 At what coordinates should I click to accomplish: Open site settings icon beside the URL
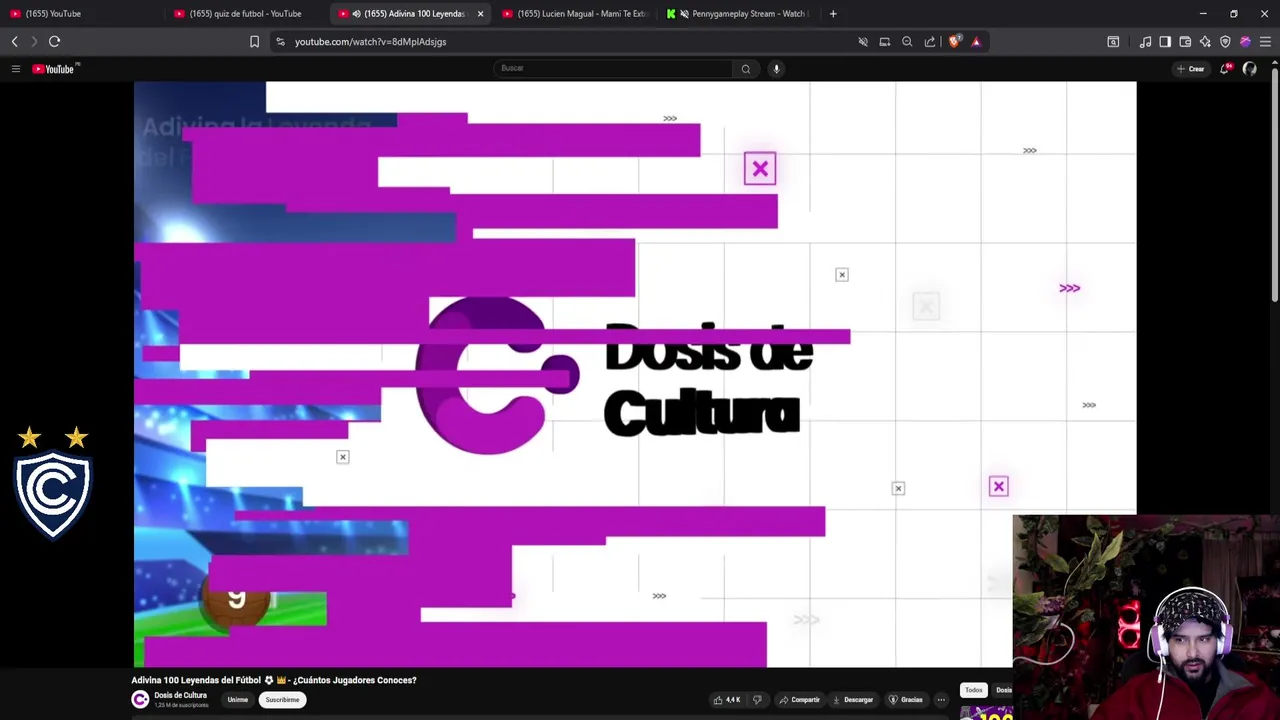[x=280, y=41]
